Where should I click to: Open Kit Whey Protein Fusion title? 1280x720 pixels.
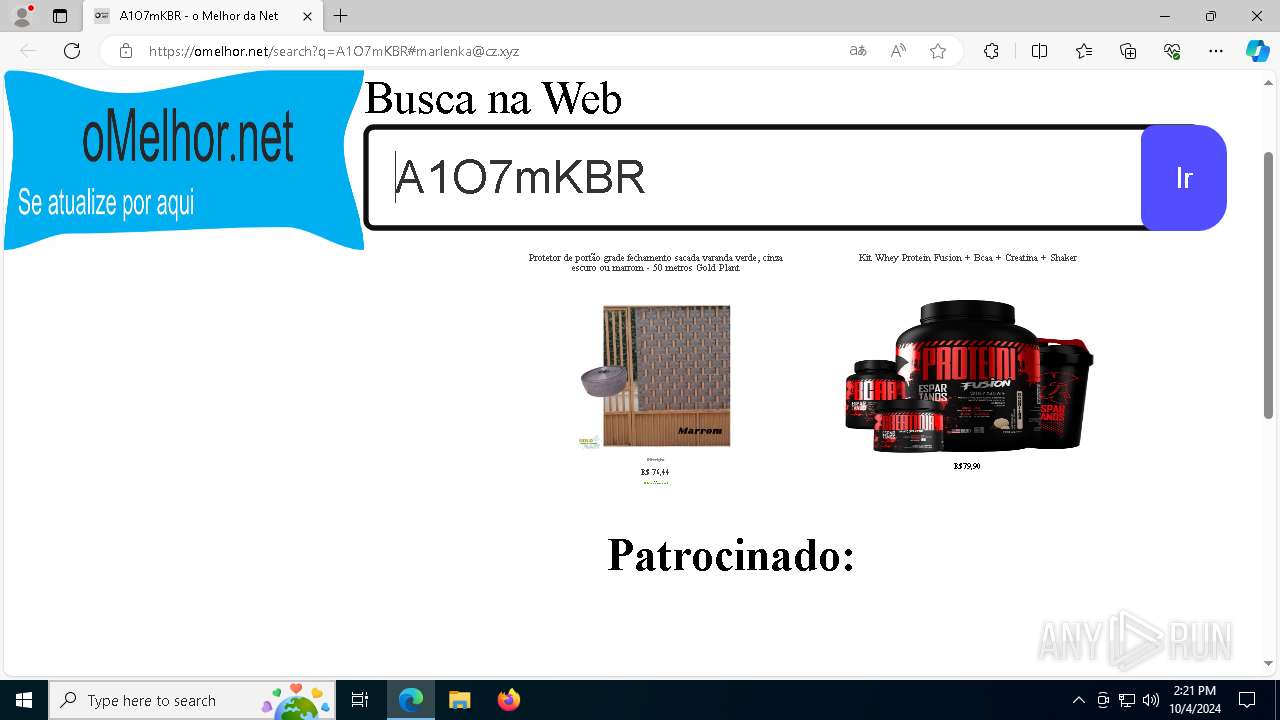(x=967, y=258)
